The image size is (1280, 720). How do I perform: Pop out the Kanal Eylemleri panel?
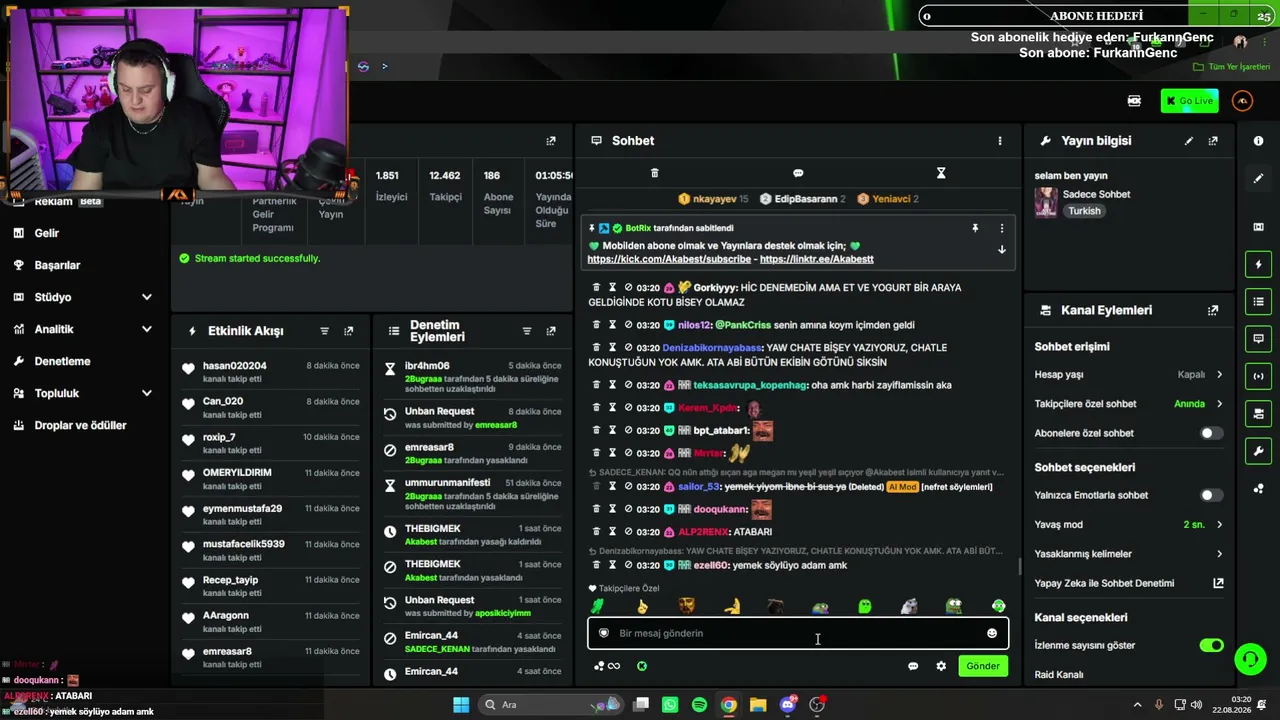(x=1213, y=311)
